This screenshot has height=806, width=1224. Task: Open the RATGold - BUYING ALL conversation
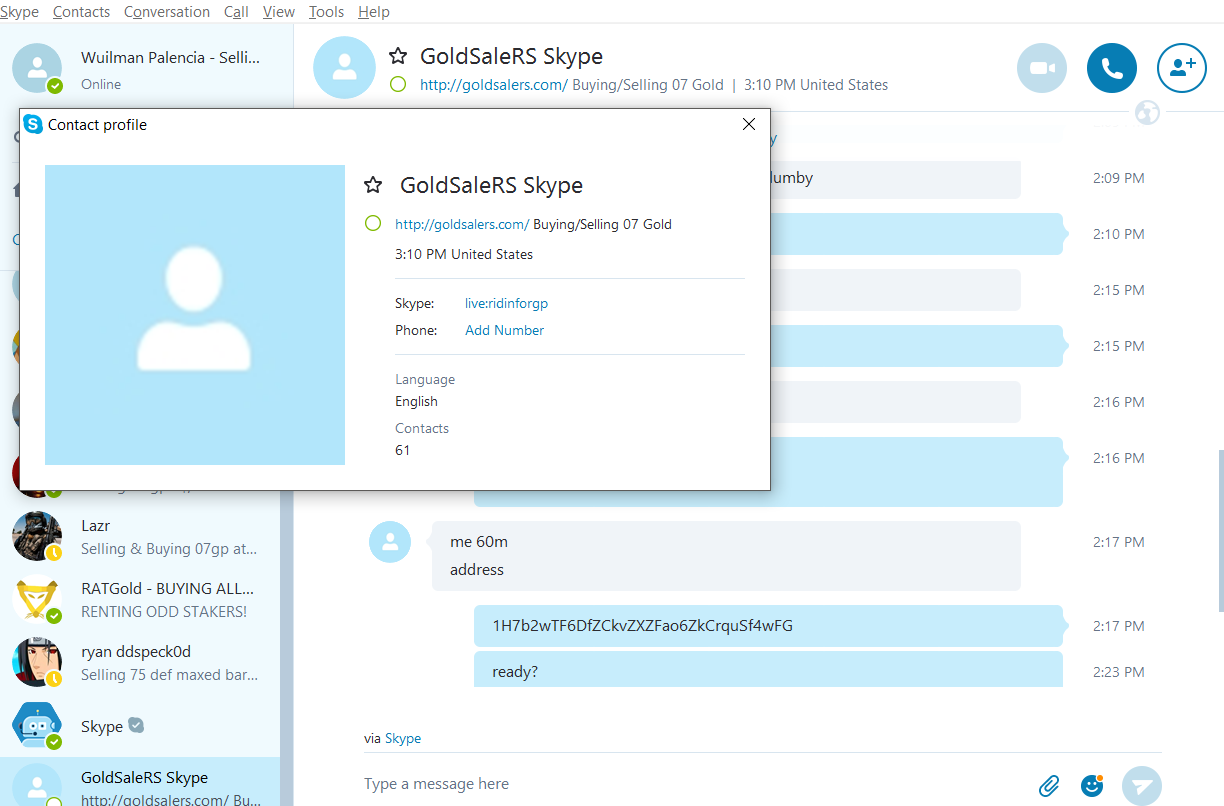point(140,600)
